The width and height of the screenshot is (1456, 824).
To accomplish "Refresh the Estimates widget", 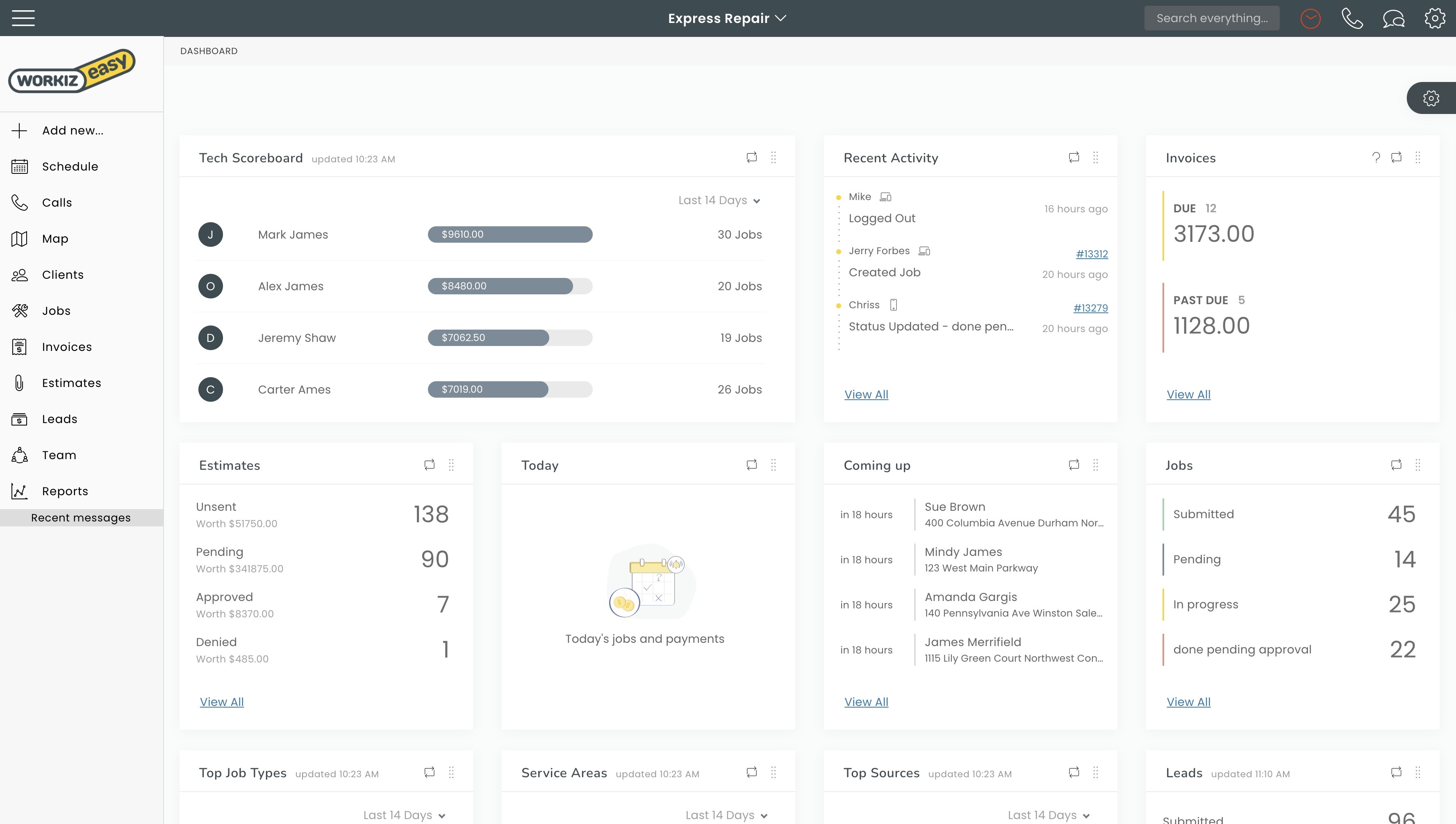I will (x=430, y=464).
